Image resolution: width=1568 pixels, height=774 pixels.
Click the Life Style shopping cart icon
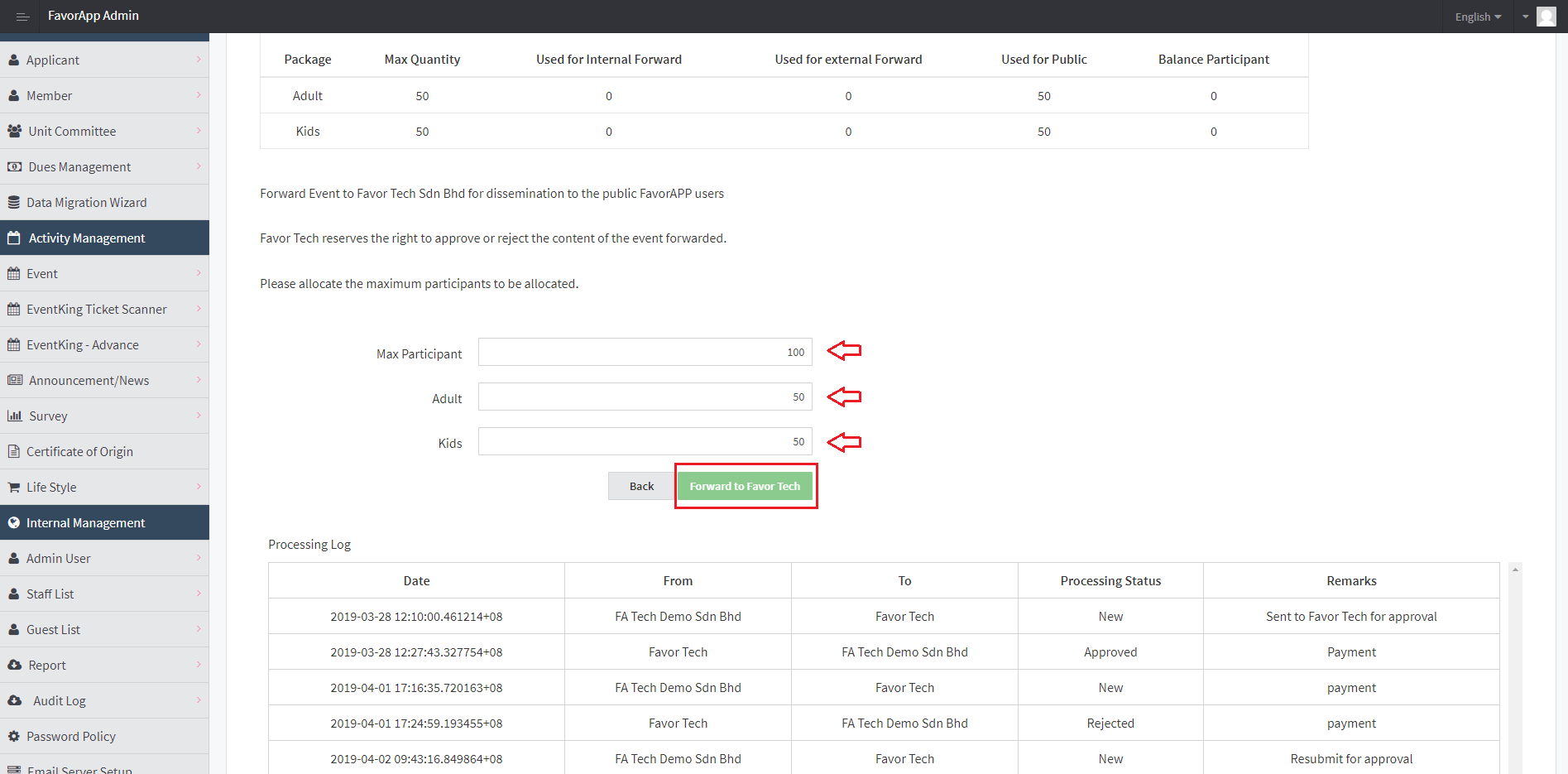pyautogui.click(x=13, y=487)
